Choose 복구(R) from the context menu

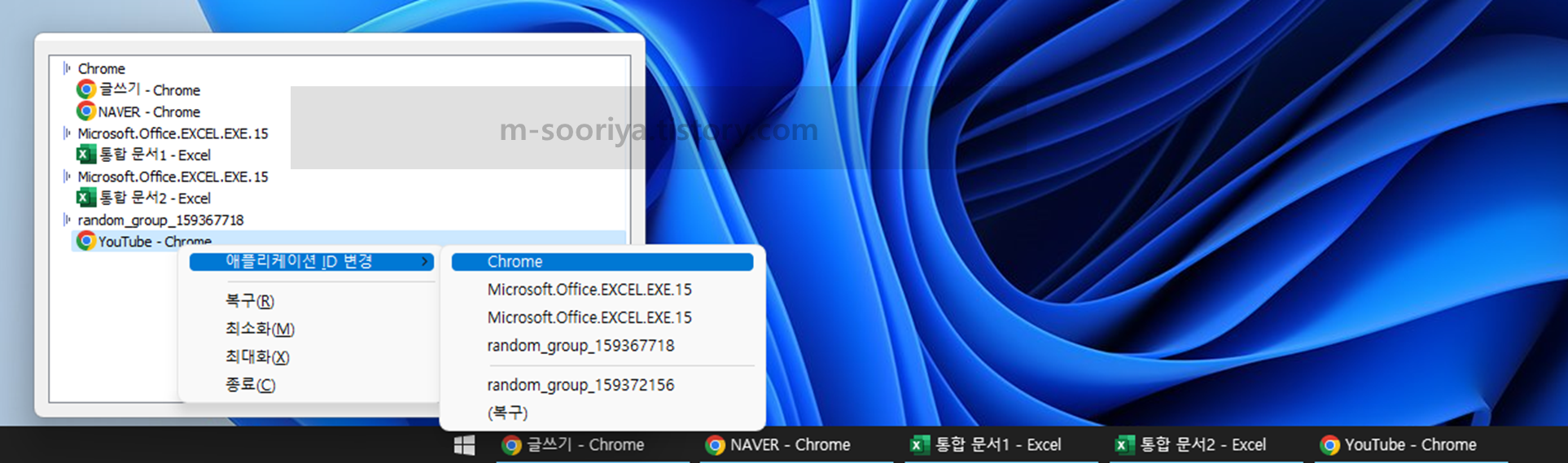[311, 301]
